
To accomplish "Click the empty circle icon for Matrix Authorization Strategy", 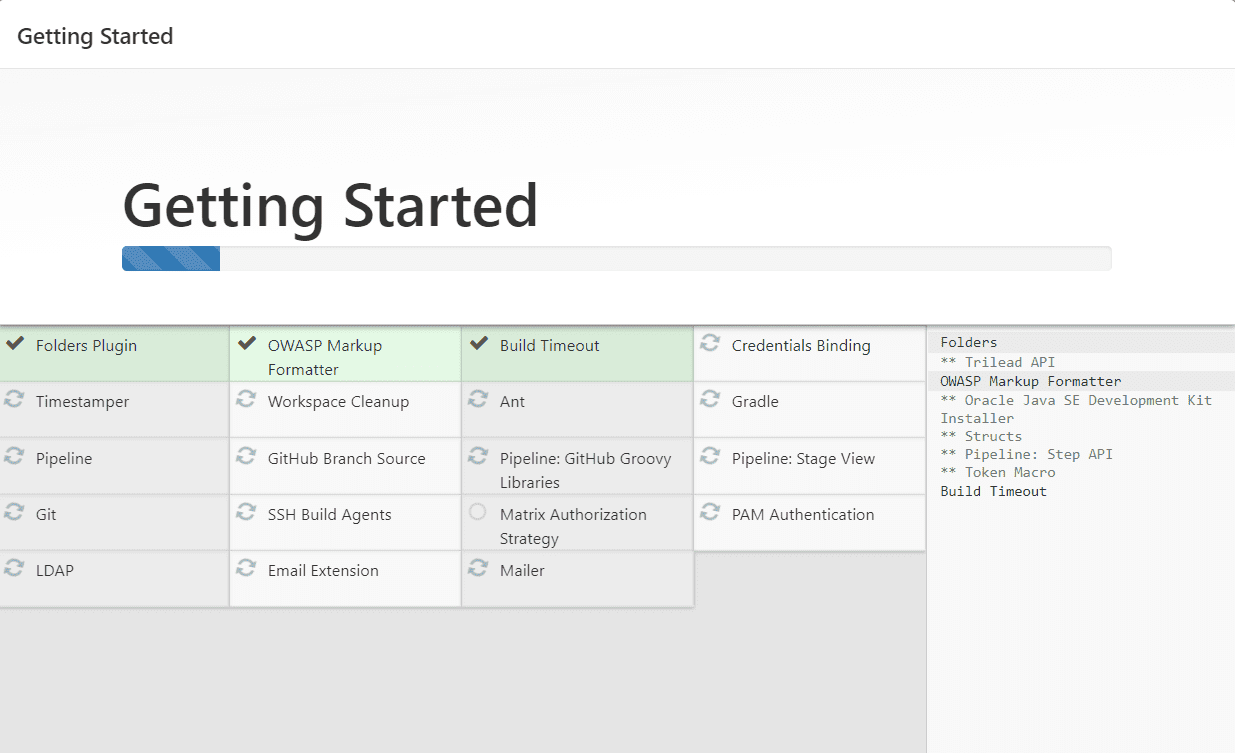I will click(x=478, y=512).
